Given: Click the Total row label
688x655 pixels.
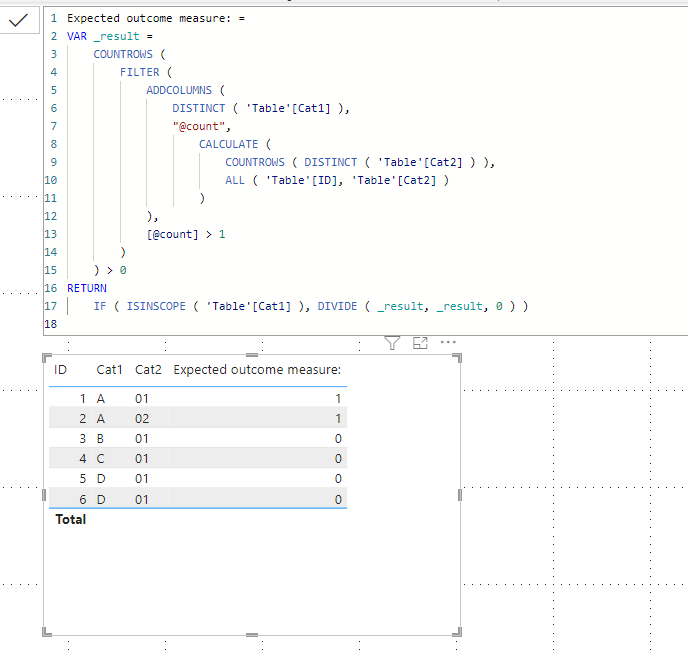Looking at the screenshot, I should pos(70,519).
